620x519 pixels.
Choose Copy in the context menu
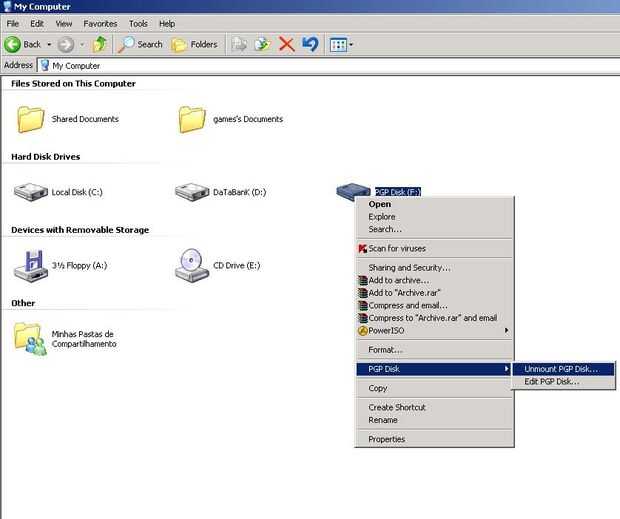pos(435,388)
